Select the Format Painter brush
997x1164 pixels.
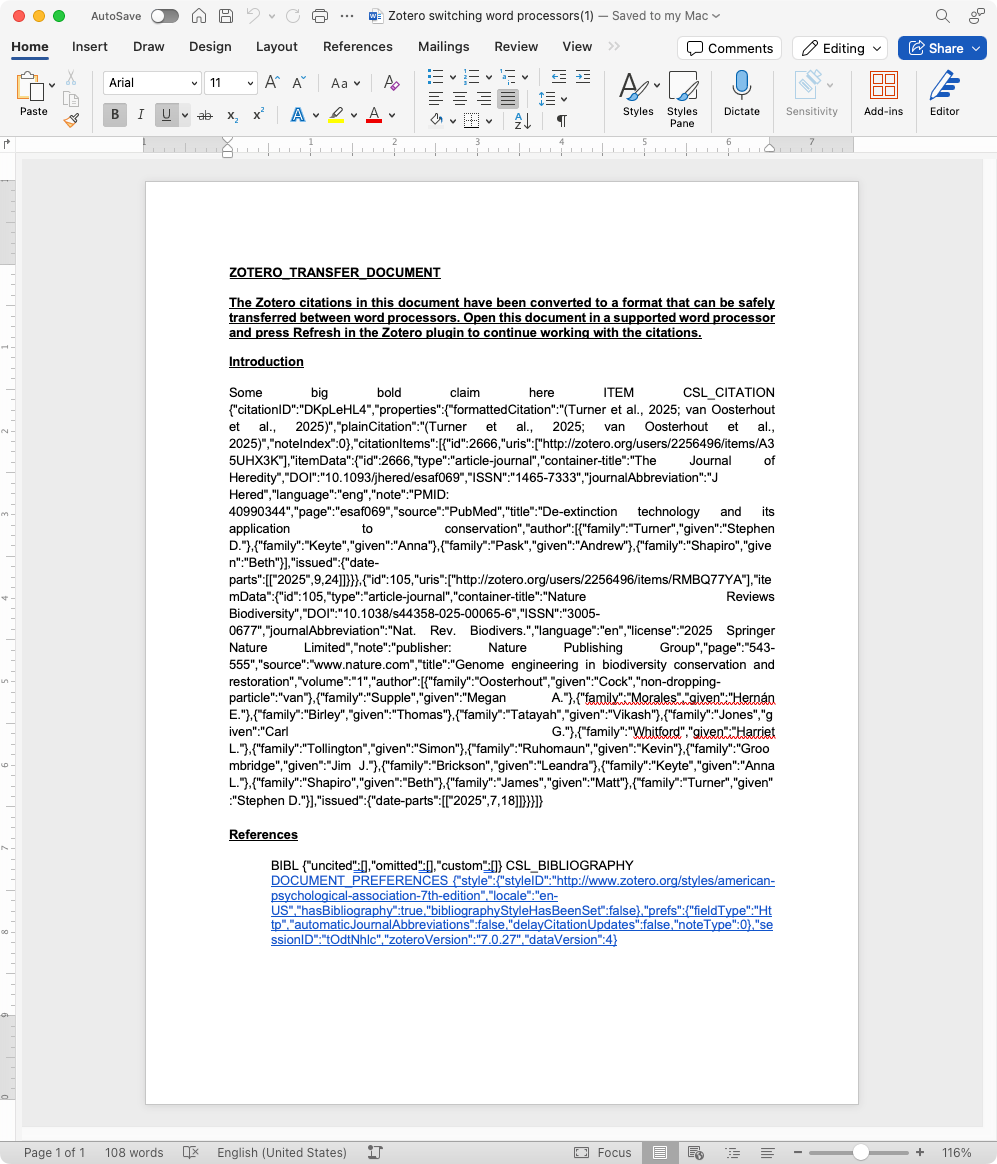(x=71, y=120)
